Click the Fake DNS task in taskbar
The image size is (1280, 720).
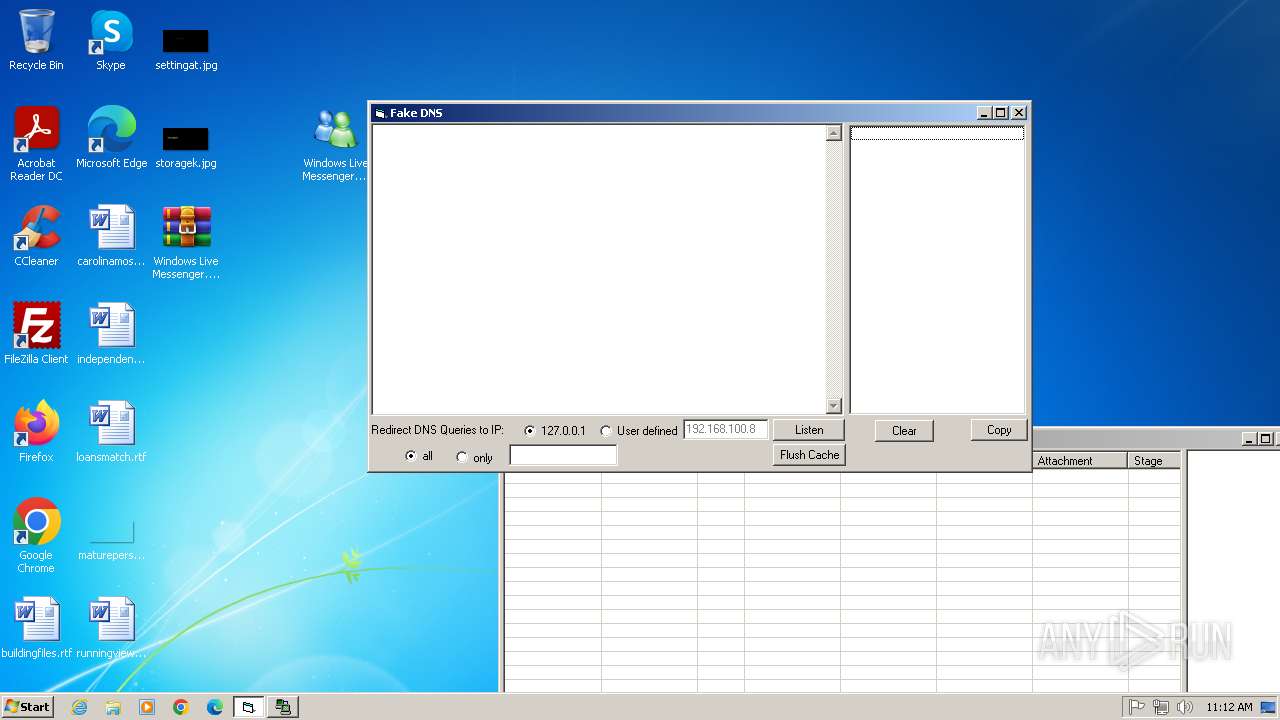point(249,707)
